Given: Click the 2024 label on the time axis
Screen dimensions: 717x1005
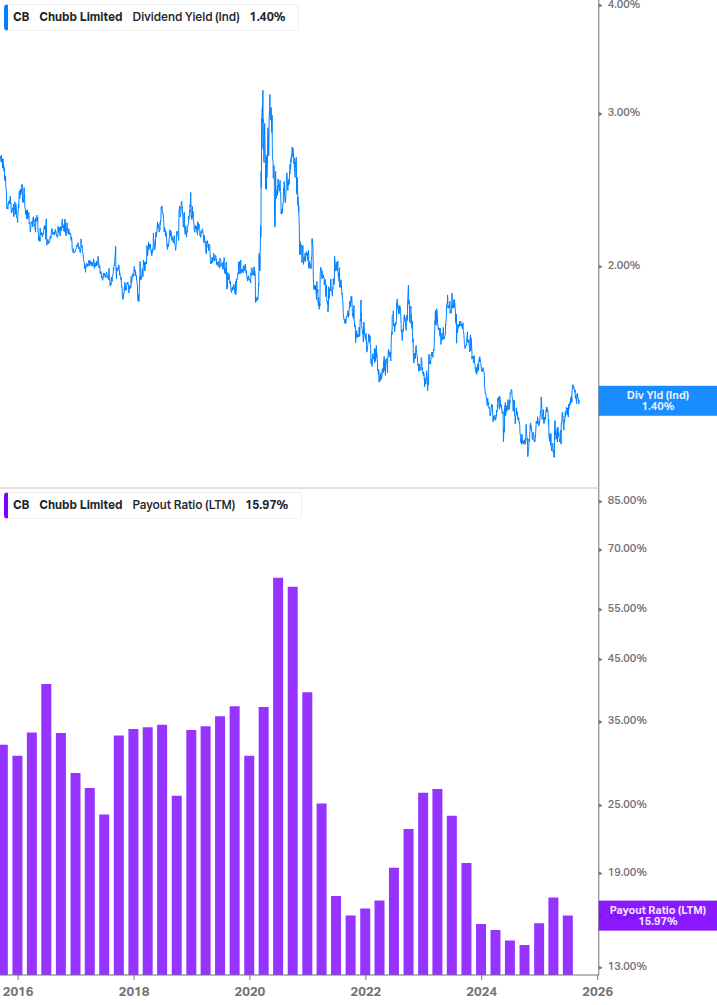Looking at the screenshot, I should pyautogui.click(x=482, y=992).
